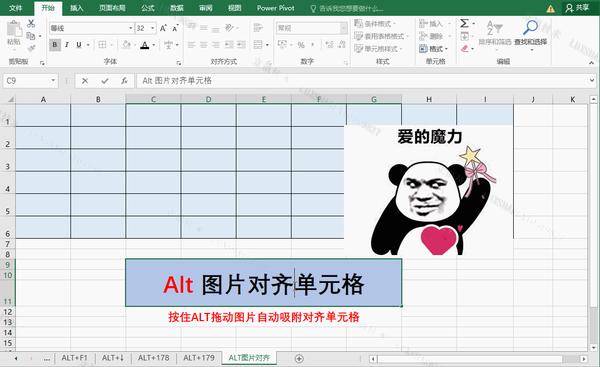Click the Insert cells (插入) button

[x=431, y=24]
